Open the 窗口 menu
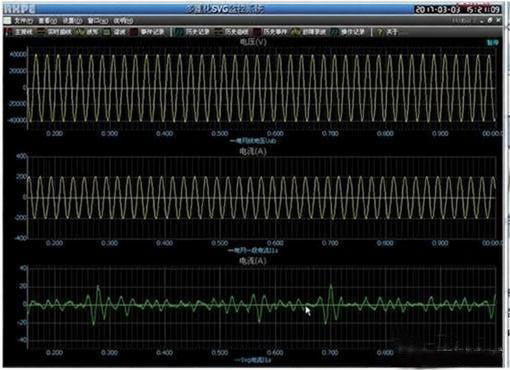 [x=98, y=21]
